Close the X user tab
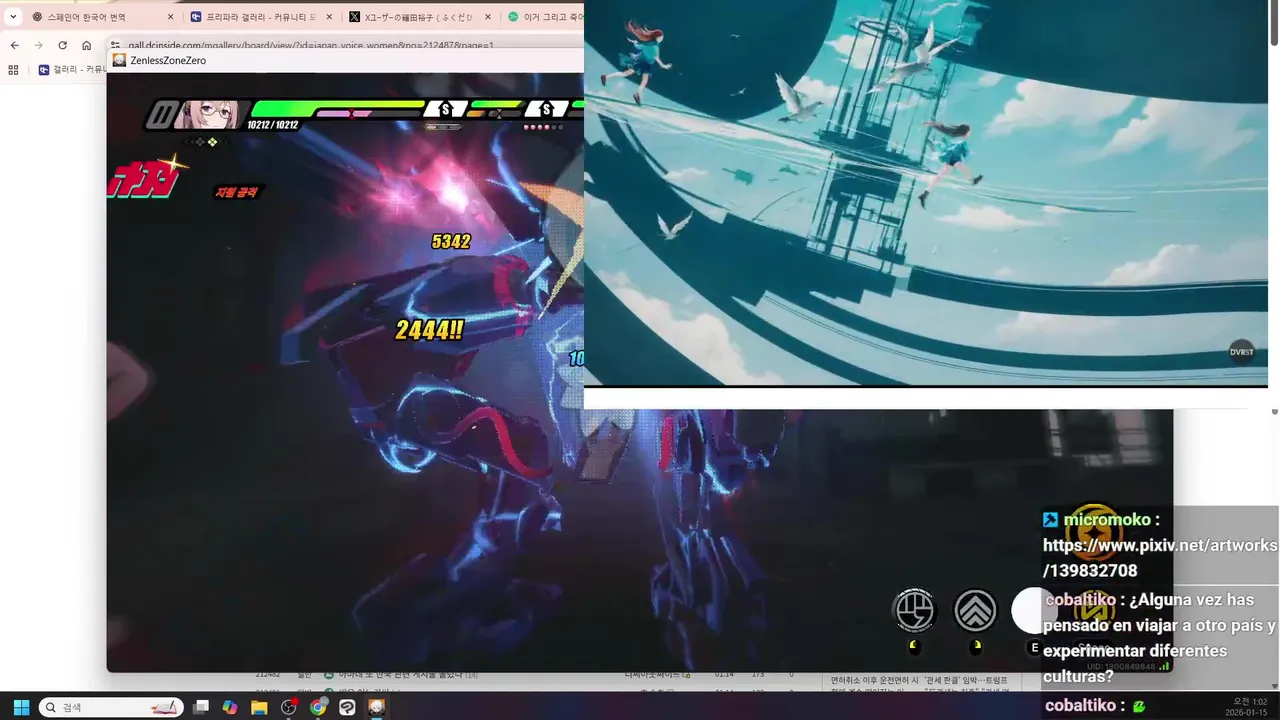Screen dimensions: 1280x720 coord(487,17)
